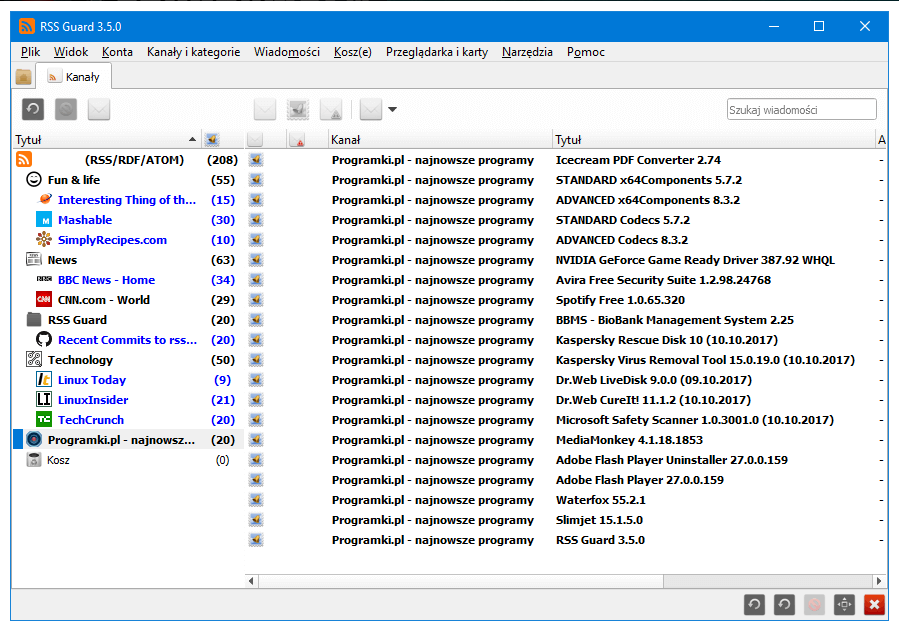The width and height of the screenshot is (899, 630).
Task: Click messages importance column header icon
Action: click(298, 139)
